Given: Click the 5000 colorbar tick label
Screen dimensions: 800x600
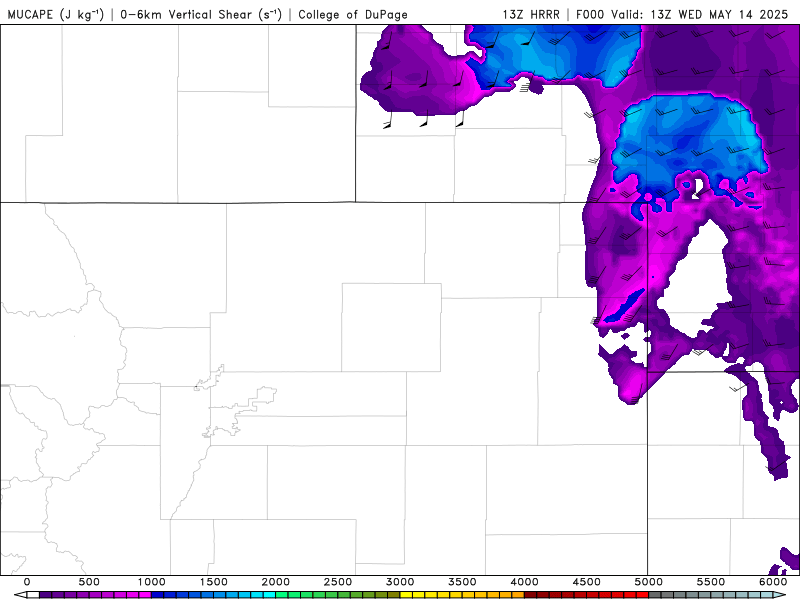Looking at the screenshot, I should pos(648,582).
